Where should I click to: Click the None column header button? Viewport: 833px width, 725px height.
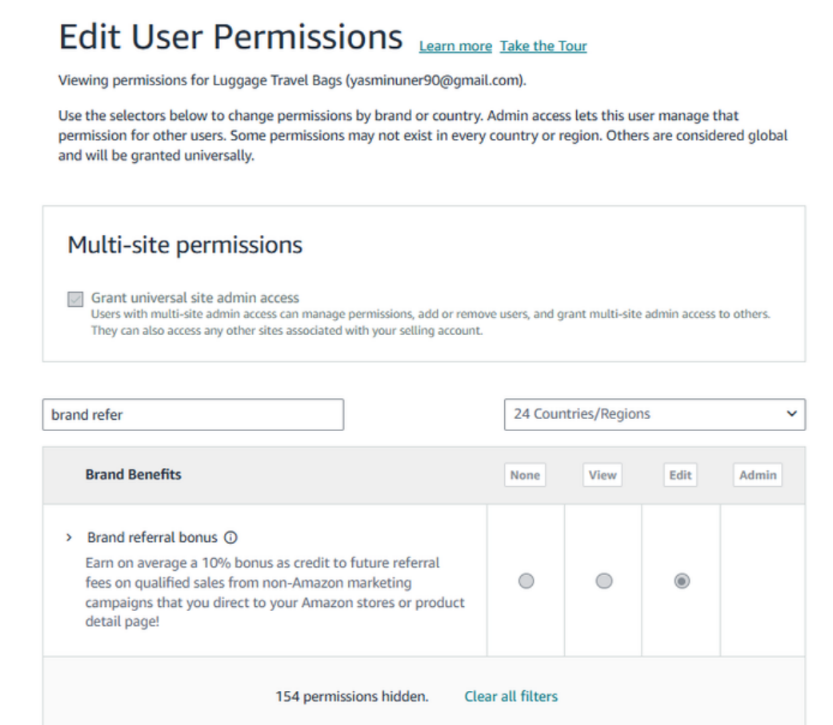pyautogui.click(x=525, y=476)
